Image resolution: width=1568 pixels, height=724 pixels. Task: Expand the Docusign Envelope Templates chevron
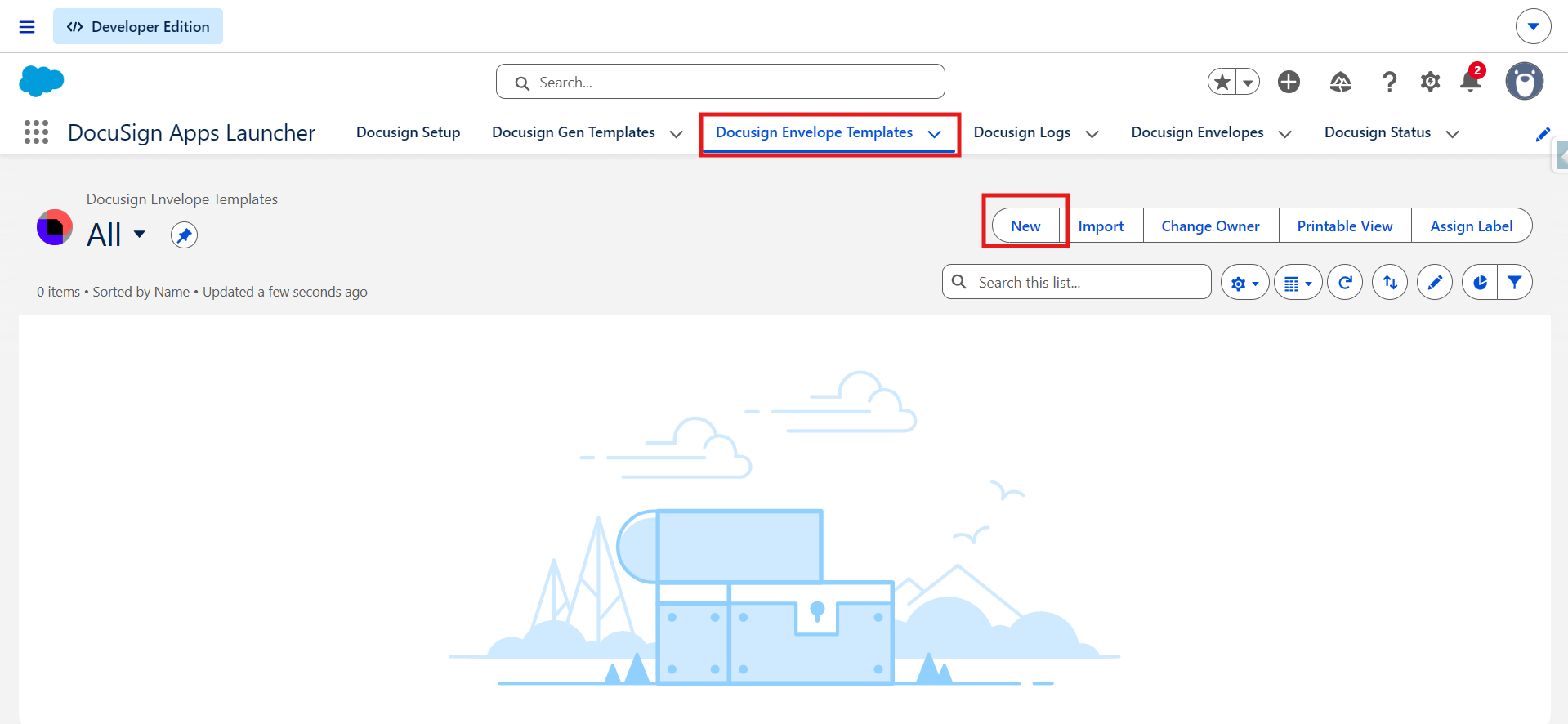tap(935, 134)
